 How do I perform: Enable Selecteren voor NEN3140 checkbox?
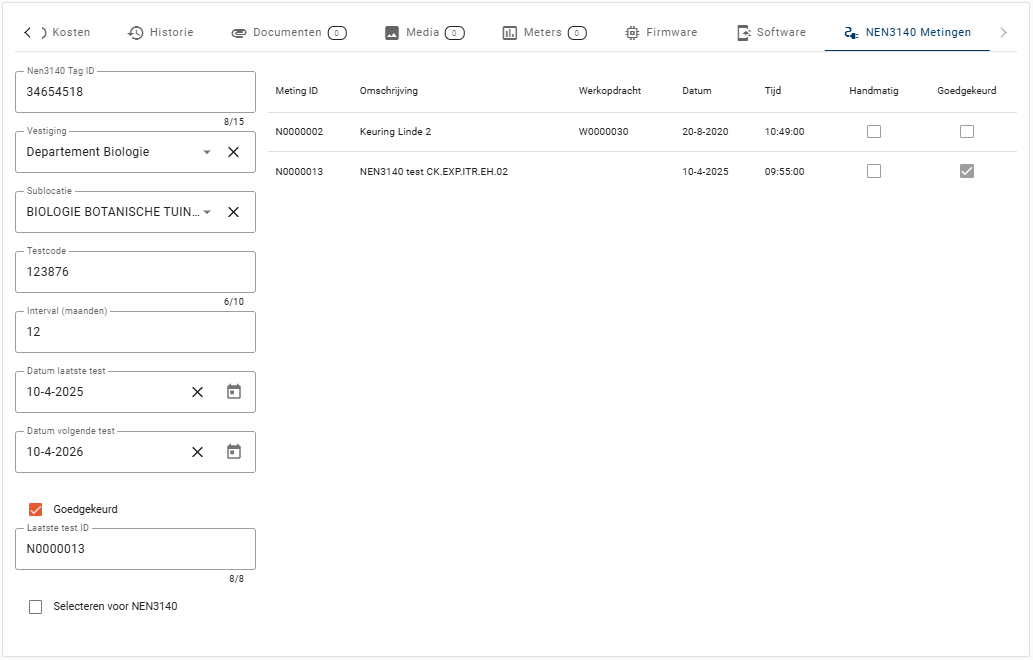coord(36,606)
